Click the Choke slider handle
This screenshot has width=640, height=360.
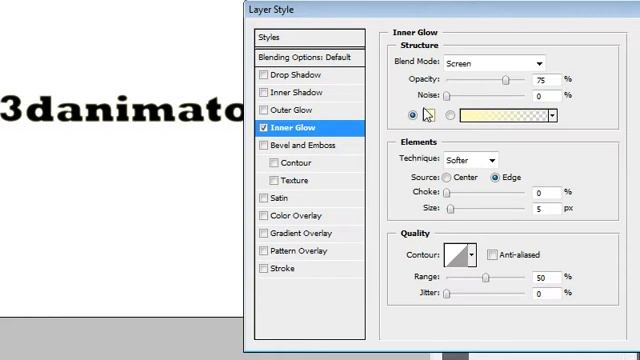coord(447,193)
